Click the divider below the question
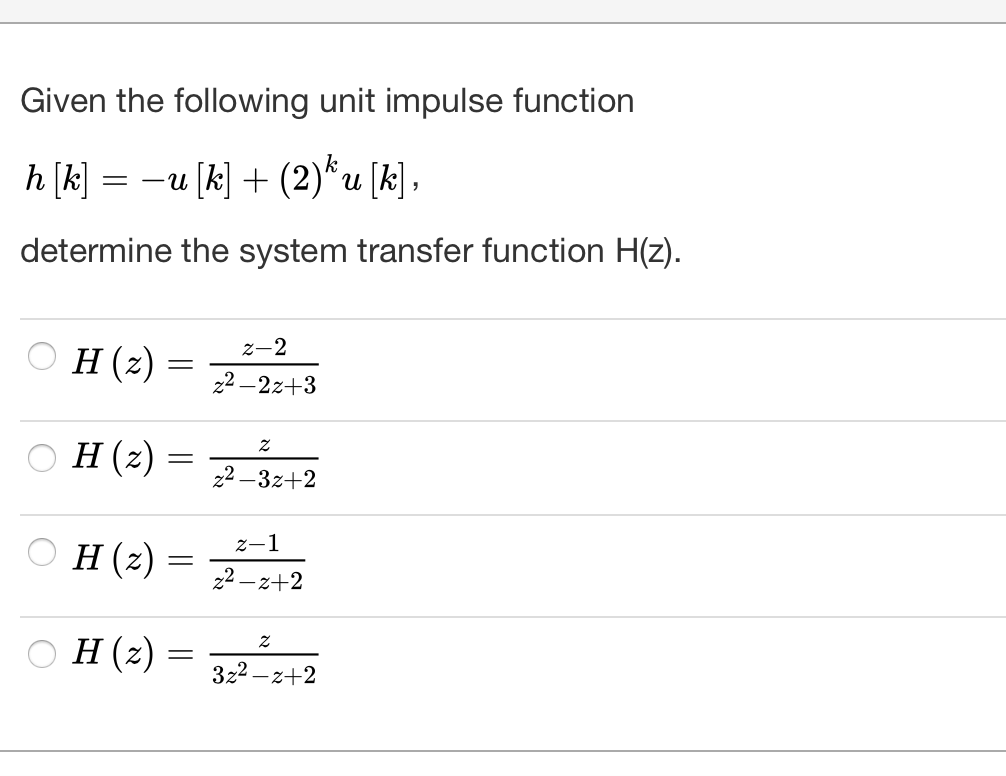Viewport: 1006px width, 776px height. [503, 312]
